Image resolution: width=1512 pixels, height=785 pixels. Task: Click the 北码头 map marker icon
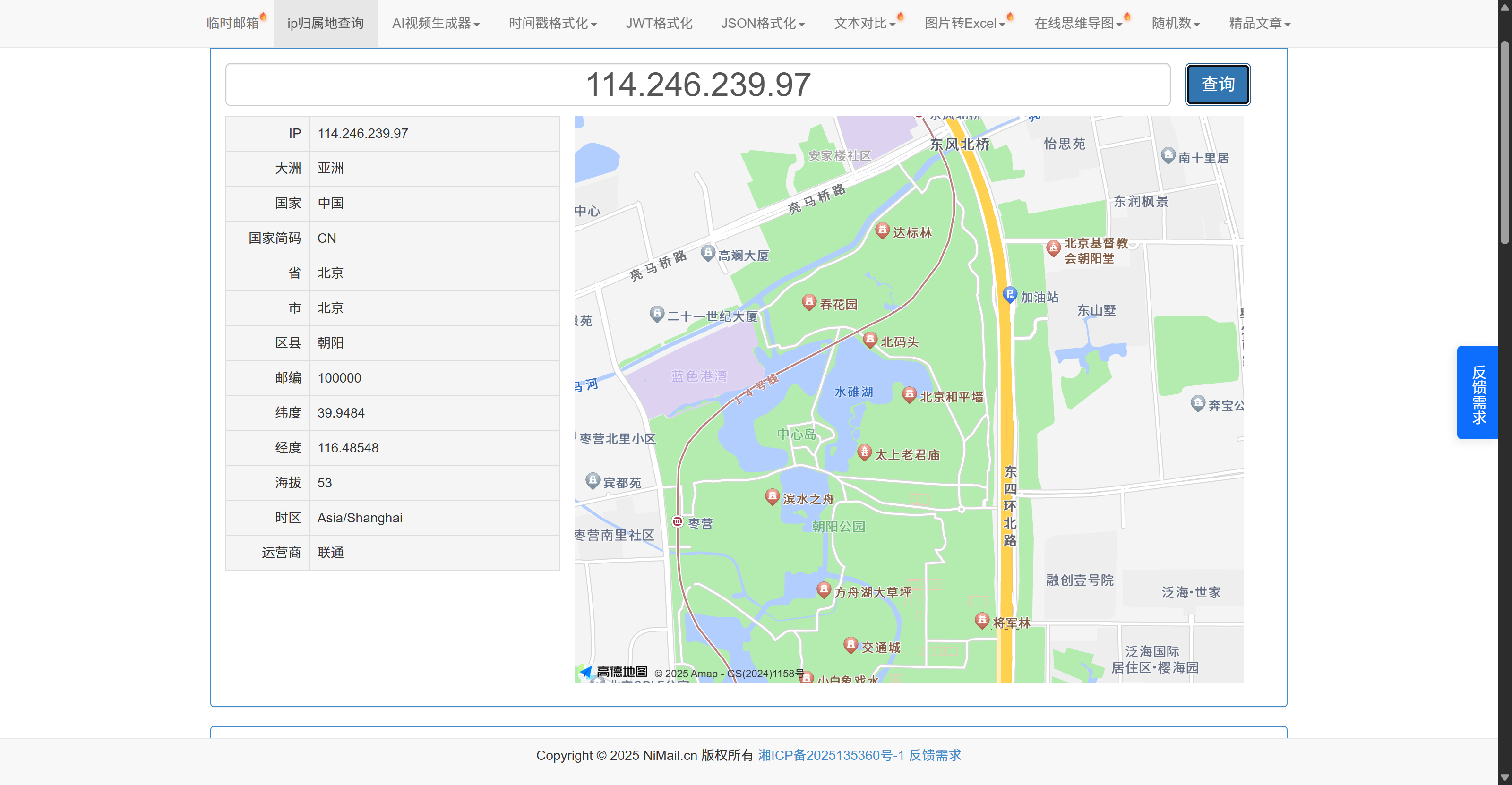point(870,339)
